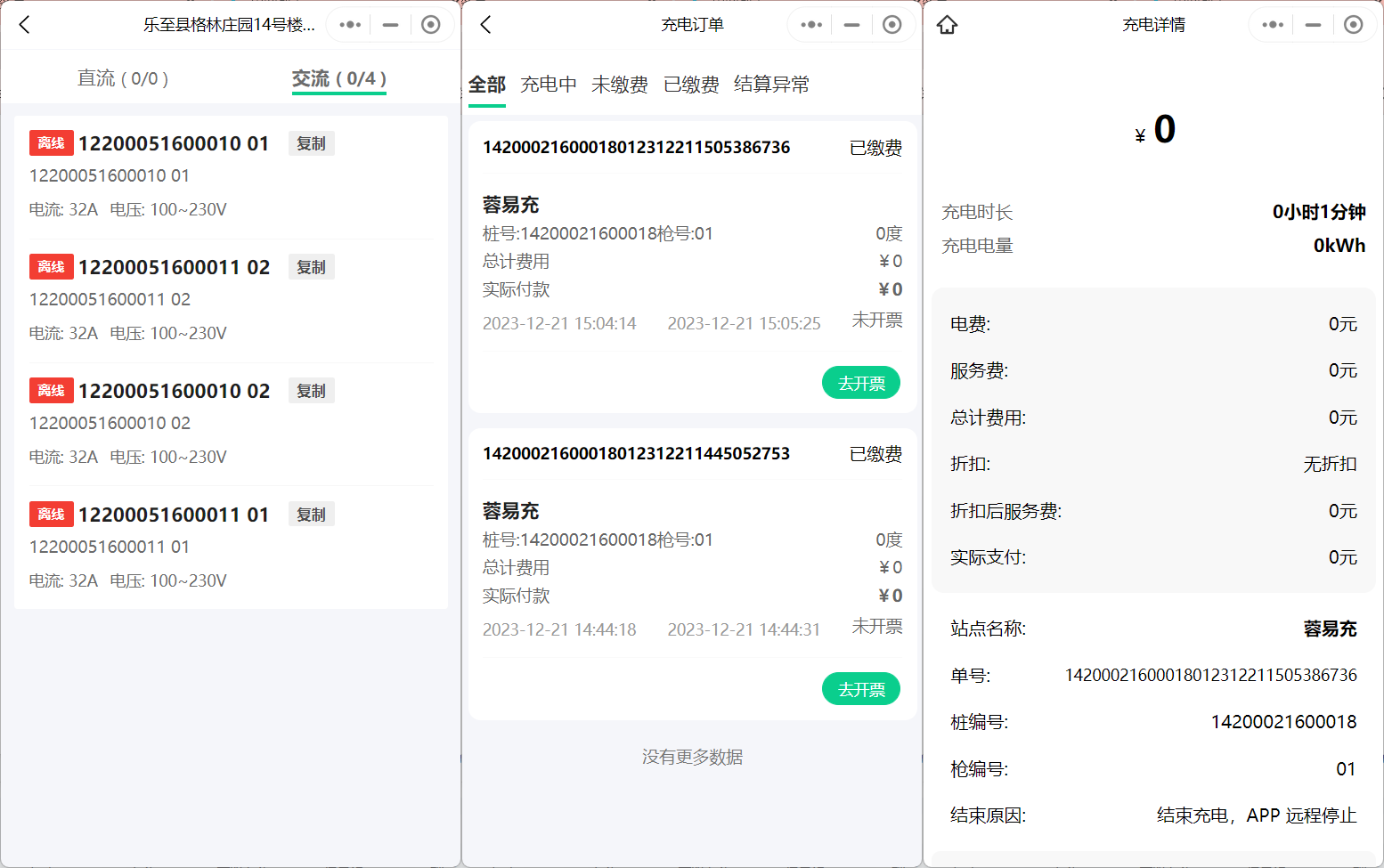1384x868 pixels.
Task: Copy pile number 12200051600010 02 using 复制
Action: coord(311,390)
